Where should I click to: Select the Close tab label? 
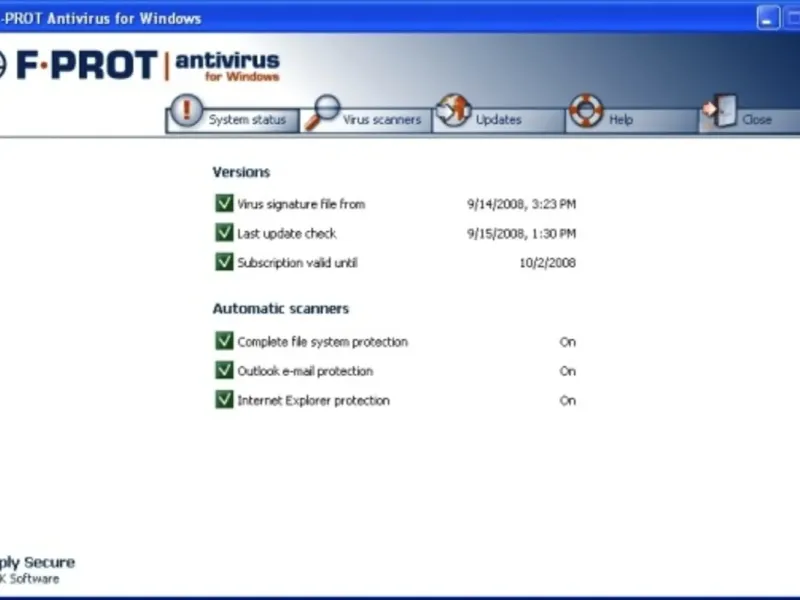(757, 120)
